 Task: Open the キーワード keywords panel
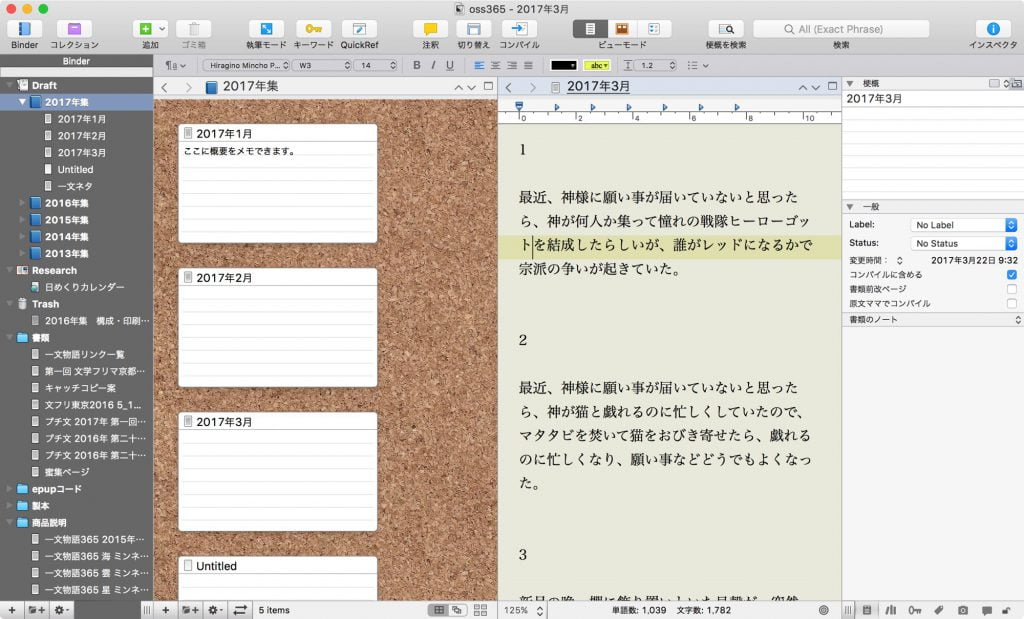[313, 29]
